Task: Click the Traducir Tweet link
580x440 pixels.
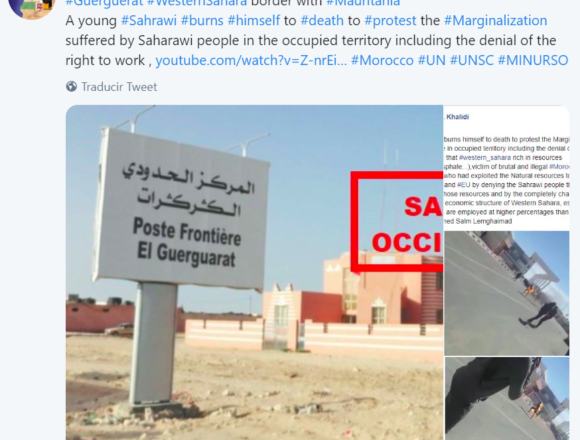Action: 119,87
